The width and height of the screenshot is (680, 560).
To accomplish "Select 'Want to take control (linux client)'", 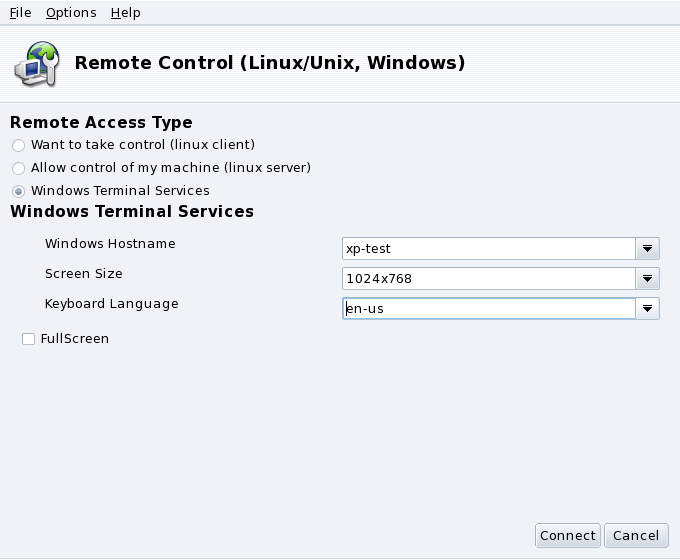I will pos(19,145).
